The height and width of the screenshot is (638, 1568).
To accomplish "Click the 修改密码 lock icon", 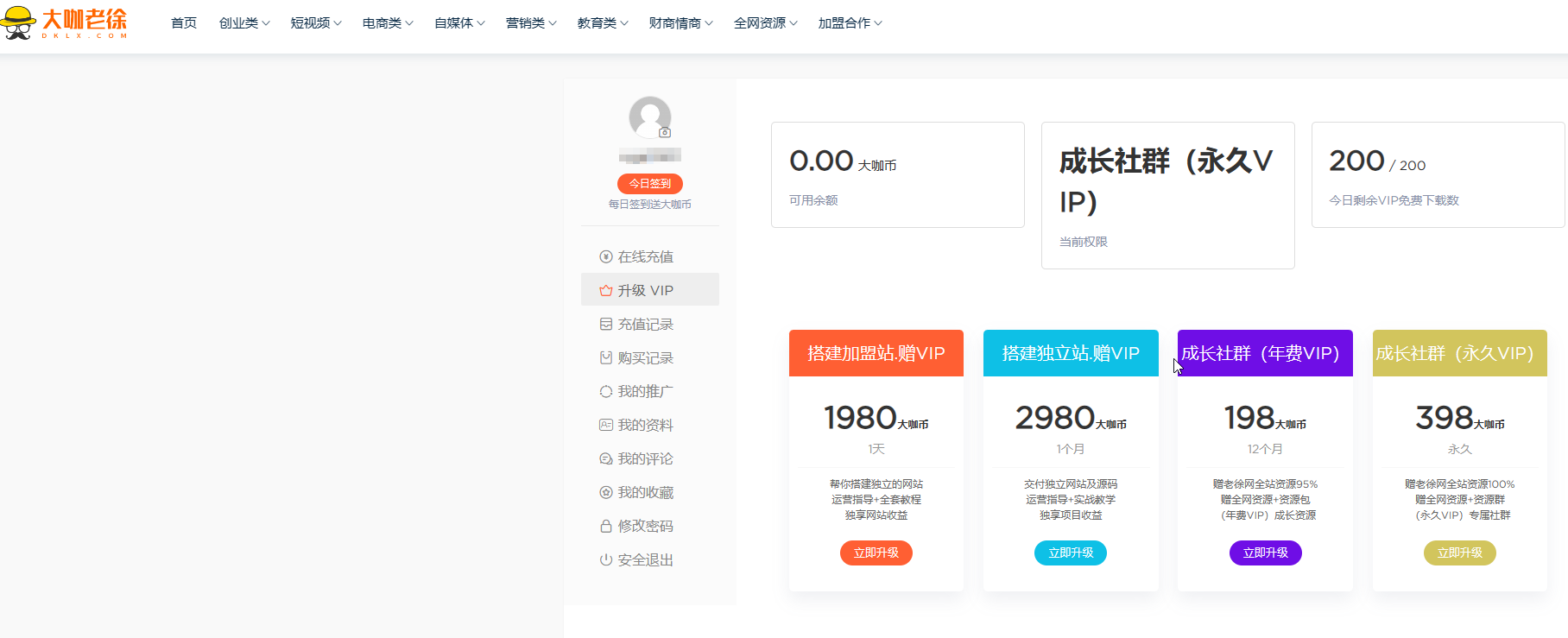I will tap(606, 526).
